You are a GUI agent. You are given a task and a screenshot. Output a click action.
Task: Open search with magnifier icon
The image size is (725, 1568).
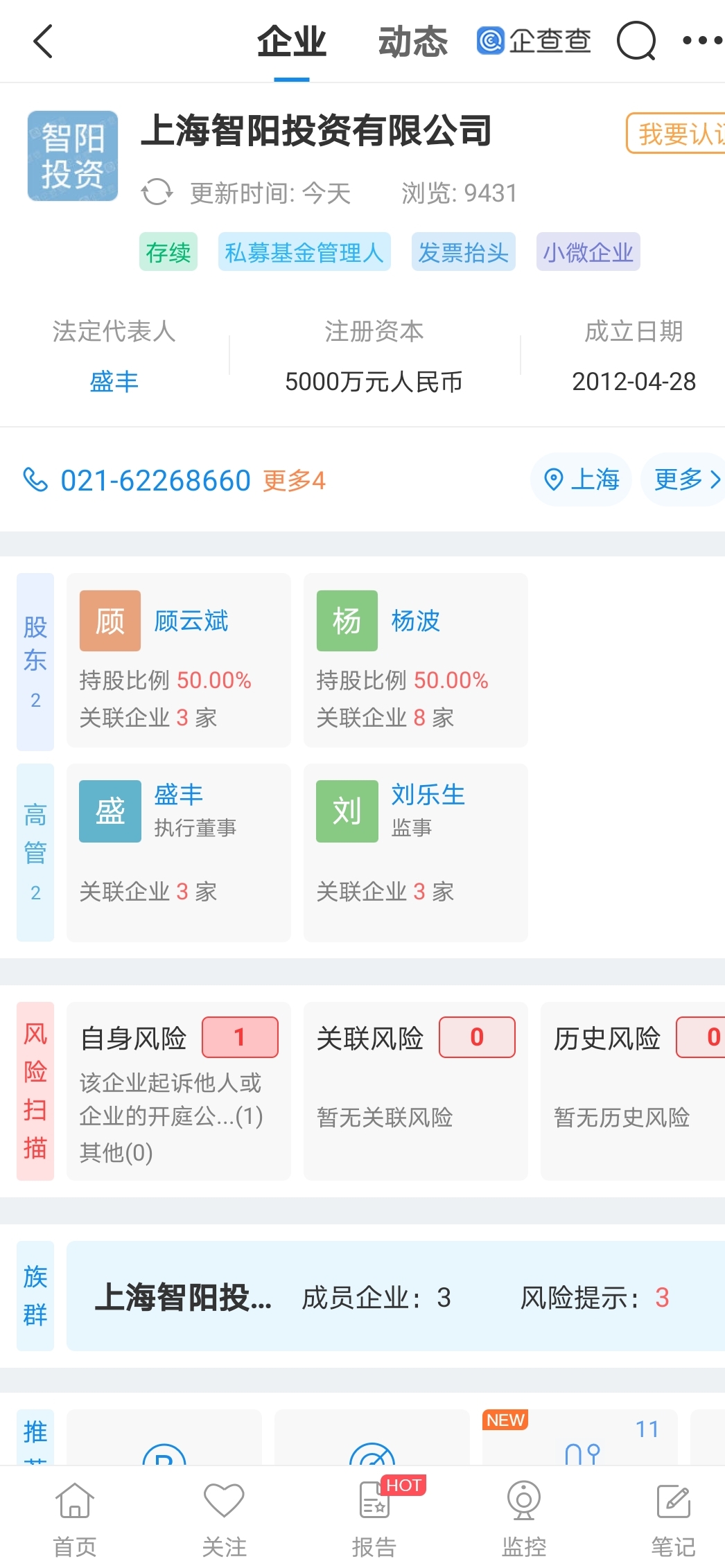(636, 42)
